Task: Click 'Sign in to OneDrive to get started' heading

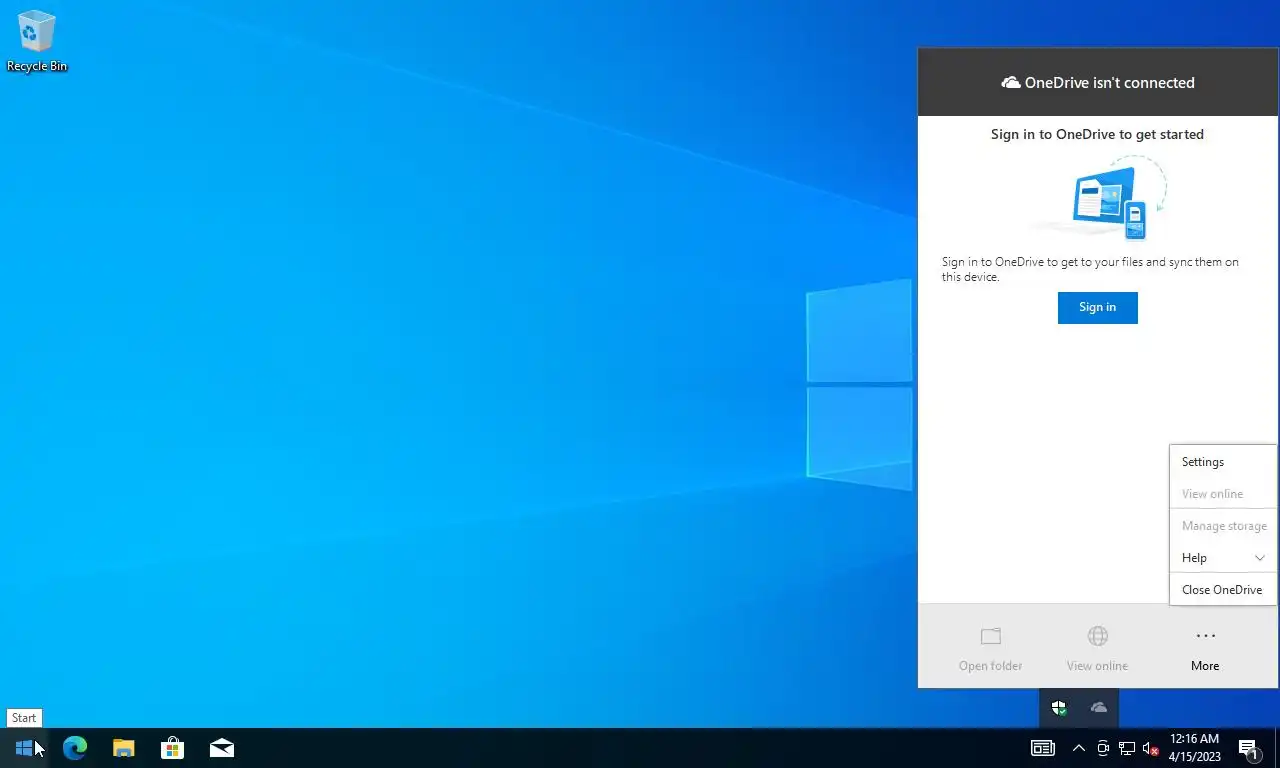Action: 1097,134
